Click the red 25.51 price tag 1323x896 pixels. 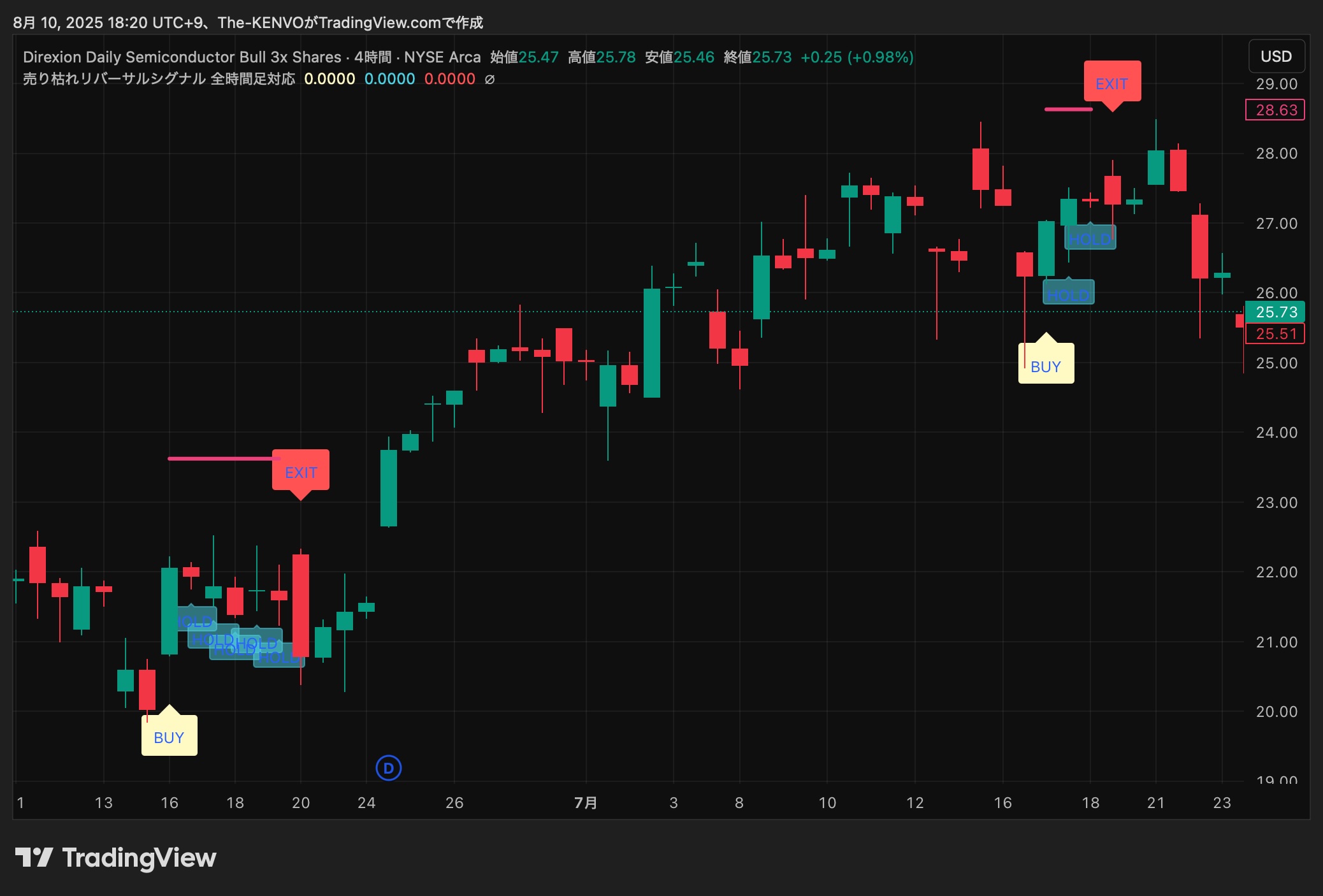point(1276,333)
